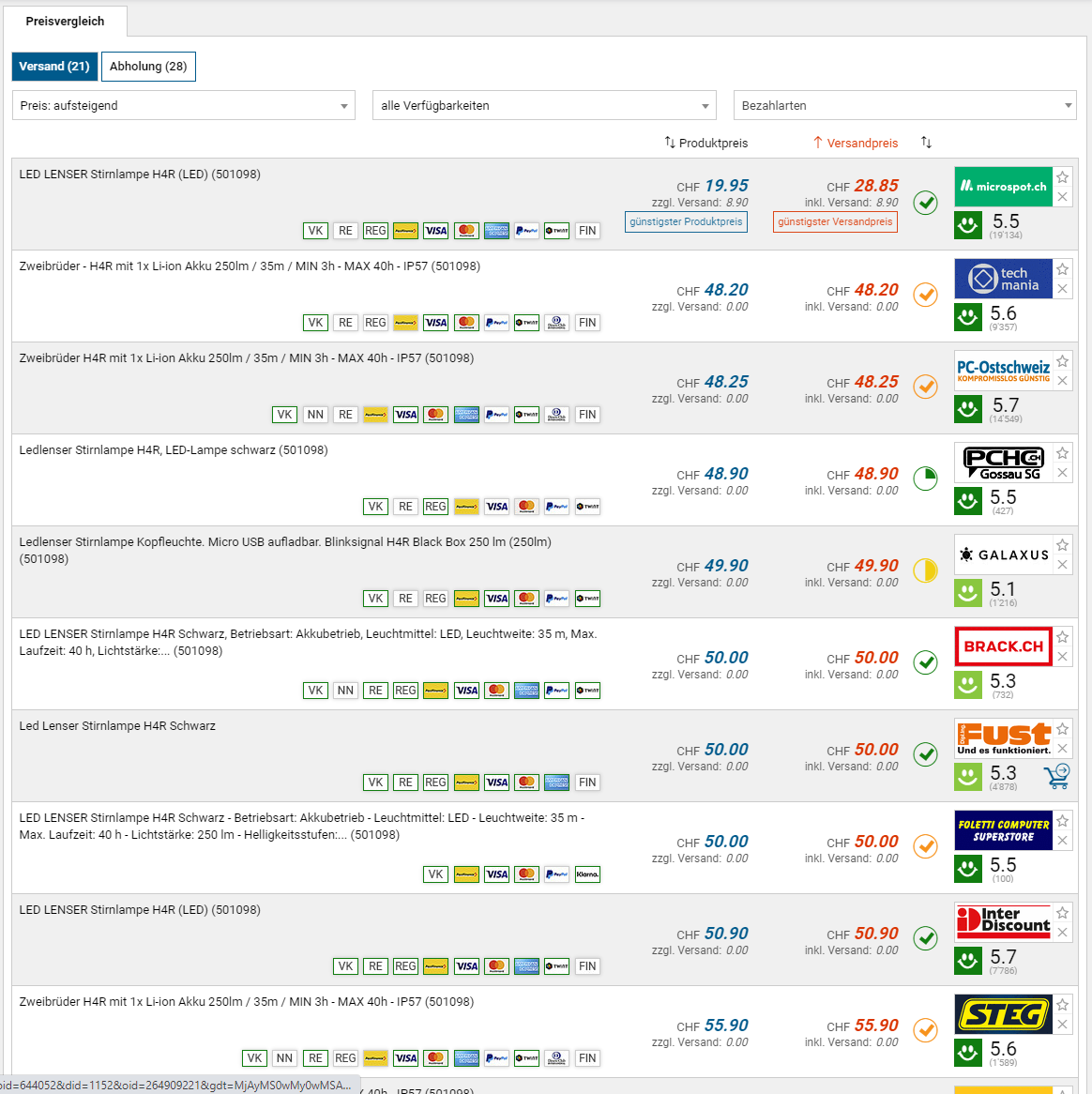The image size is (1092, 1094).
Task: Hide the microspot.ch offer with X
Action: point(1062,197)
